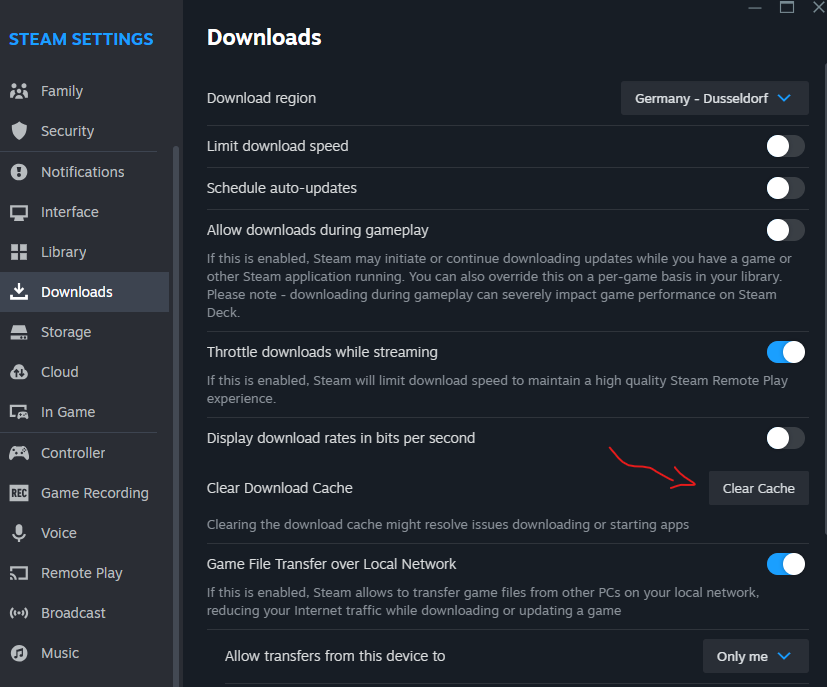Click the sidebar vertical scrollbar
This screenshot has width=827, height=687.
[x=176, y=417]
